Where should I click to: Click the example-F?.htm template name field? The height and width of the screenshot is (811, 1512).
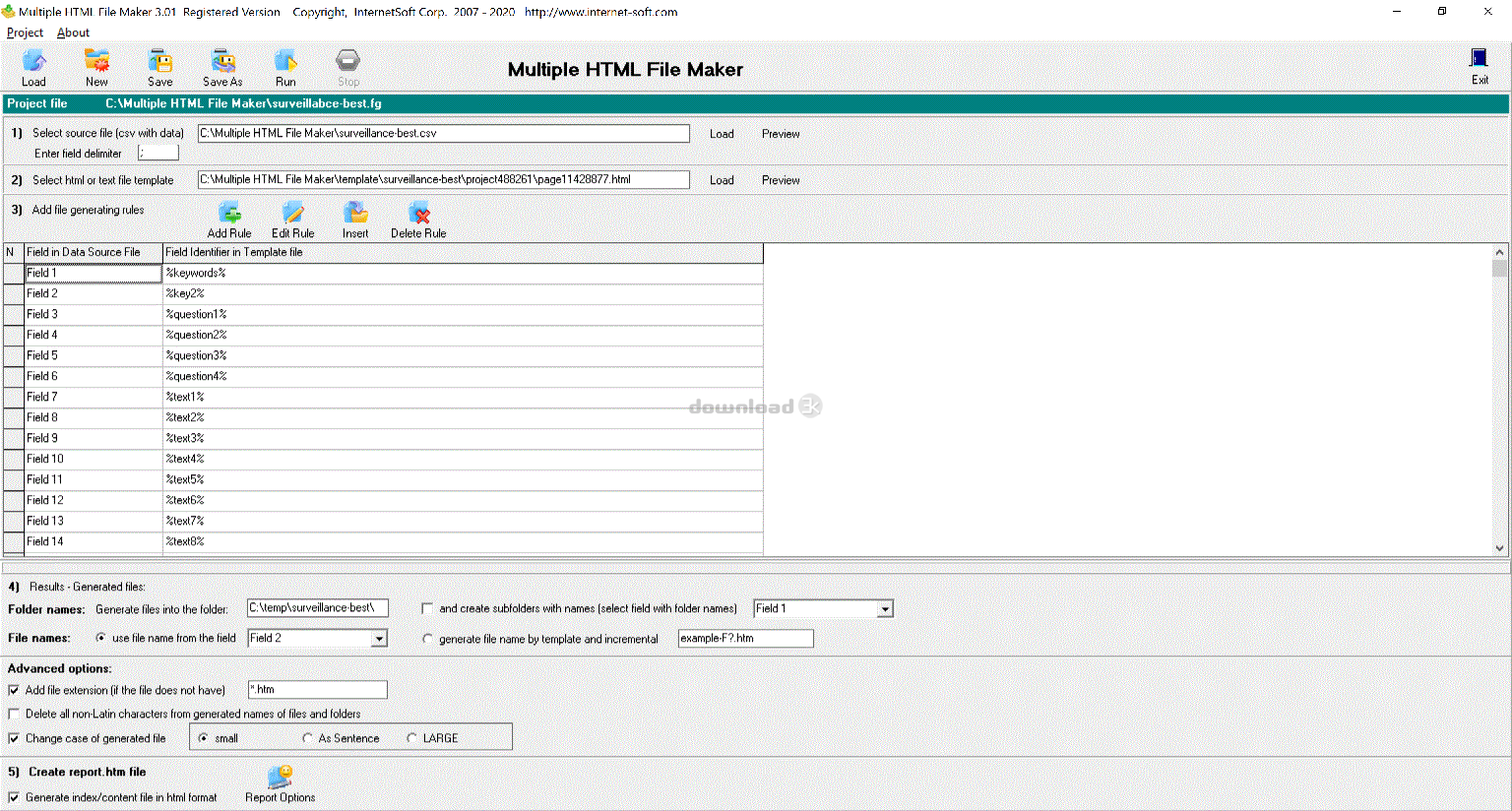(x=745, y=638)
